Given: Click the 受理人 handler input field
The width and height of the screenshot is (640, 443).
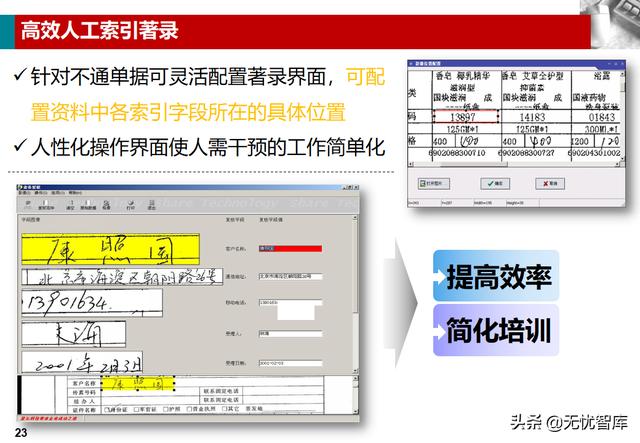Looking at the screenshot, I should 290,334.
